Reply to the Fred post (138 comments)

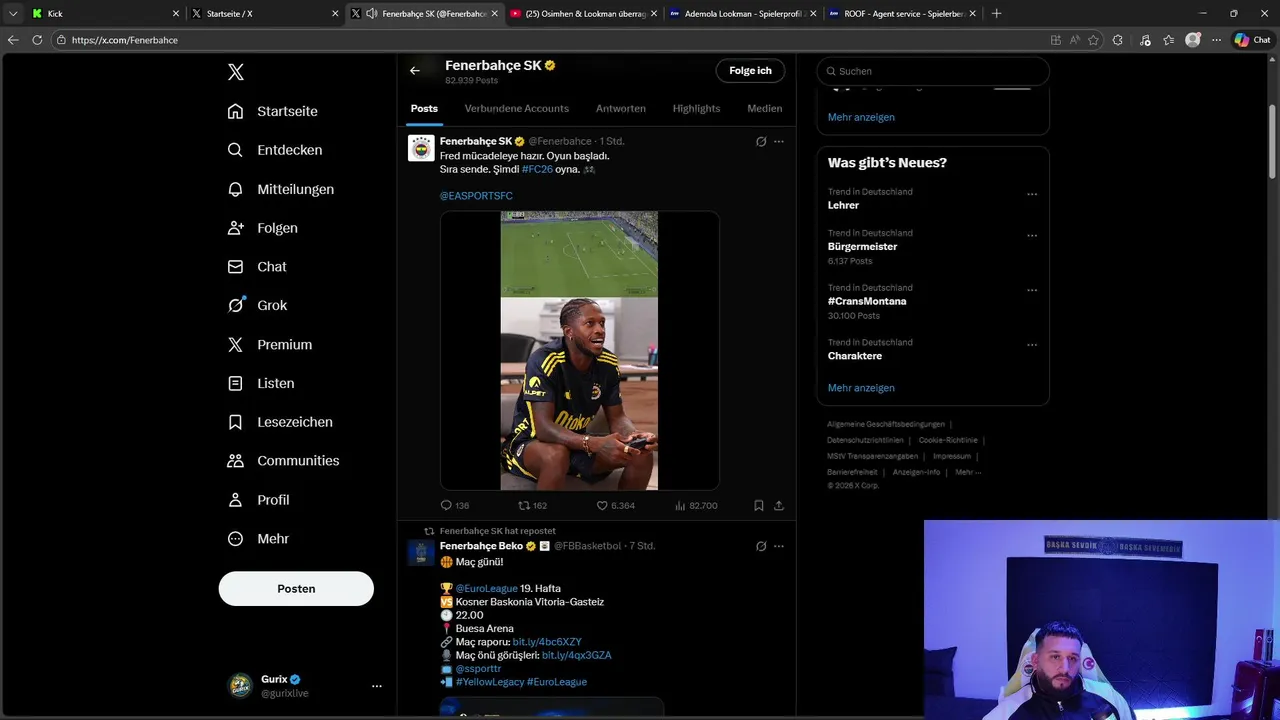(x=455, y=506)
